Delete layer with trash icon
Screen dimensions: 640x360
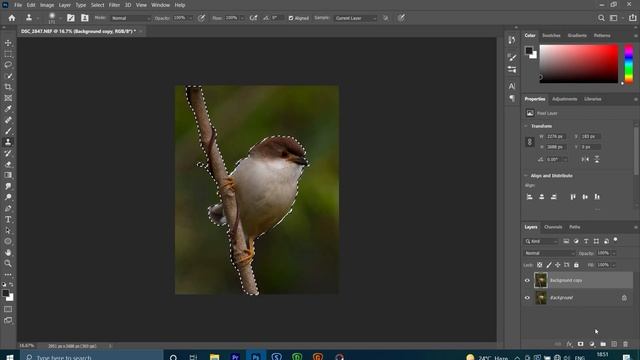pyautogui.click(x=625, y=344)
